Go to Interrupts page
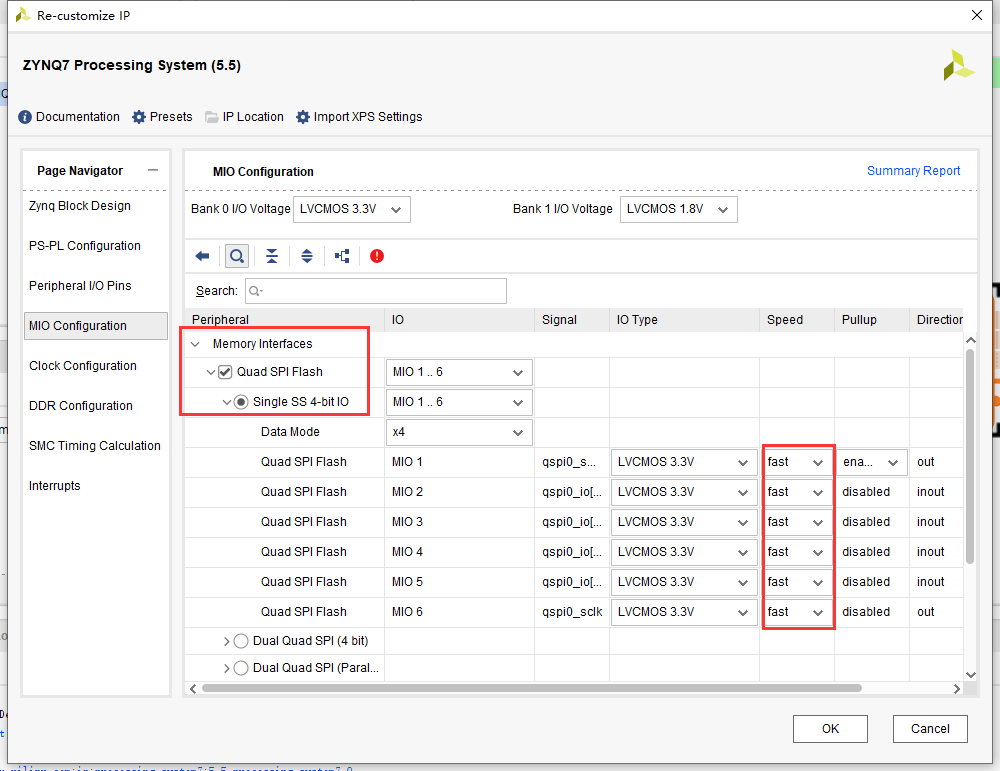The width and height of the screenshot is (1000, 771). pyautogui.click(x=55, y=486)
